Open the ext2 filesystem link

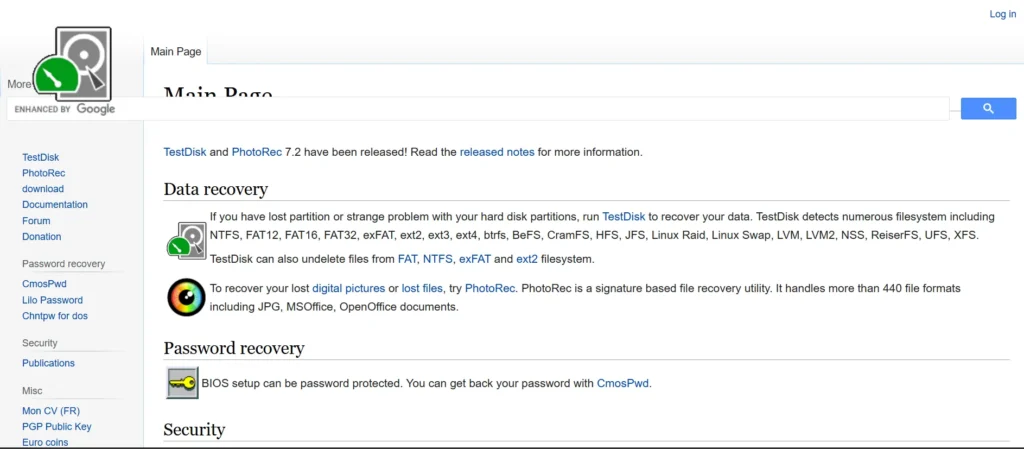pyautogui.click(x=527, y=259)
